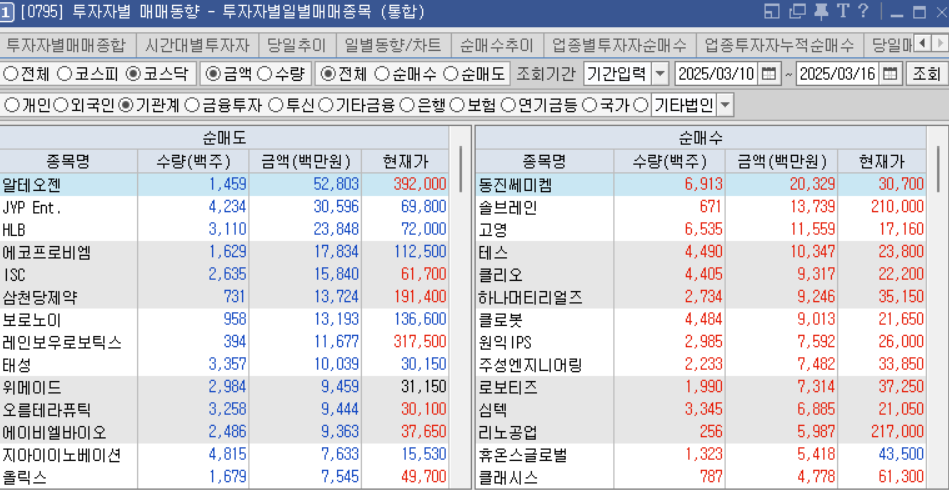Choose the 수량 radio option
The image size is (949, 490).
(264, 74)
